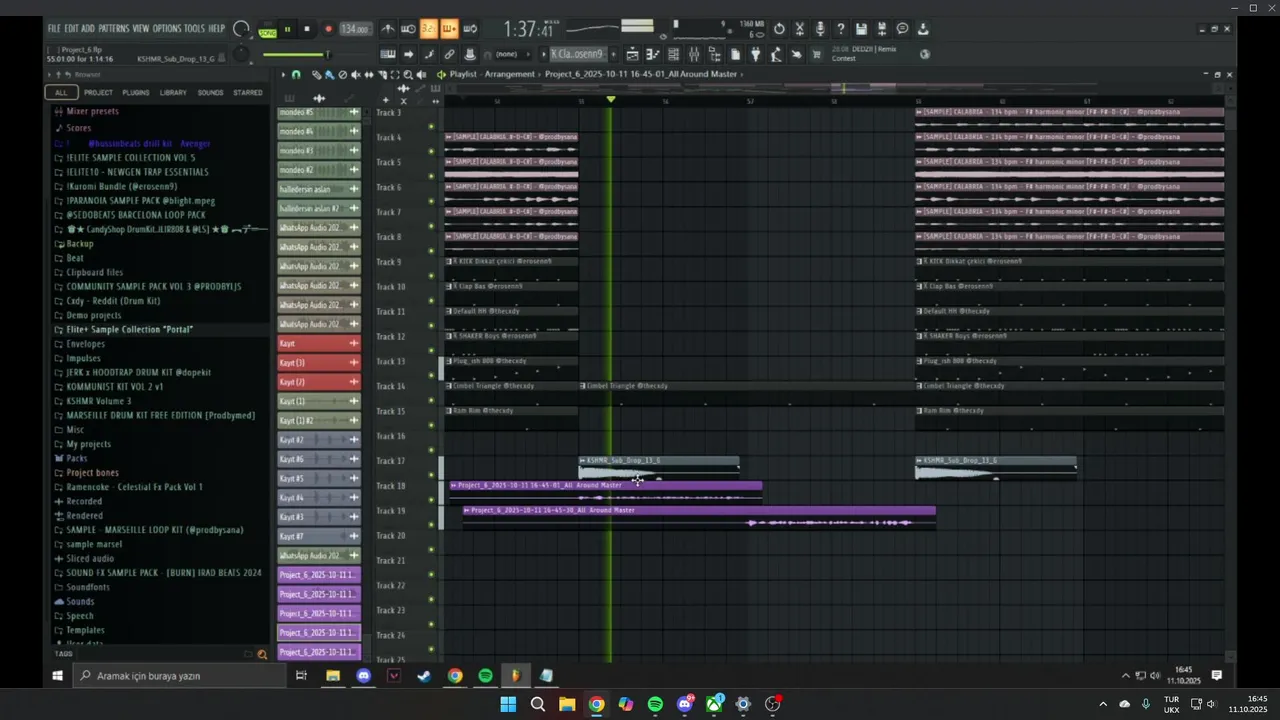
Task: Open the help question mark icon
Action: (841, 29)
